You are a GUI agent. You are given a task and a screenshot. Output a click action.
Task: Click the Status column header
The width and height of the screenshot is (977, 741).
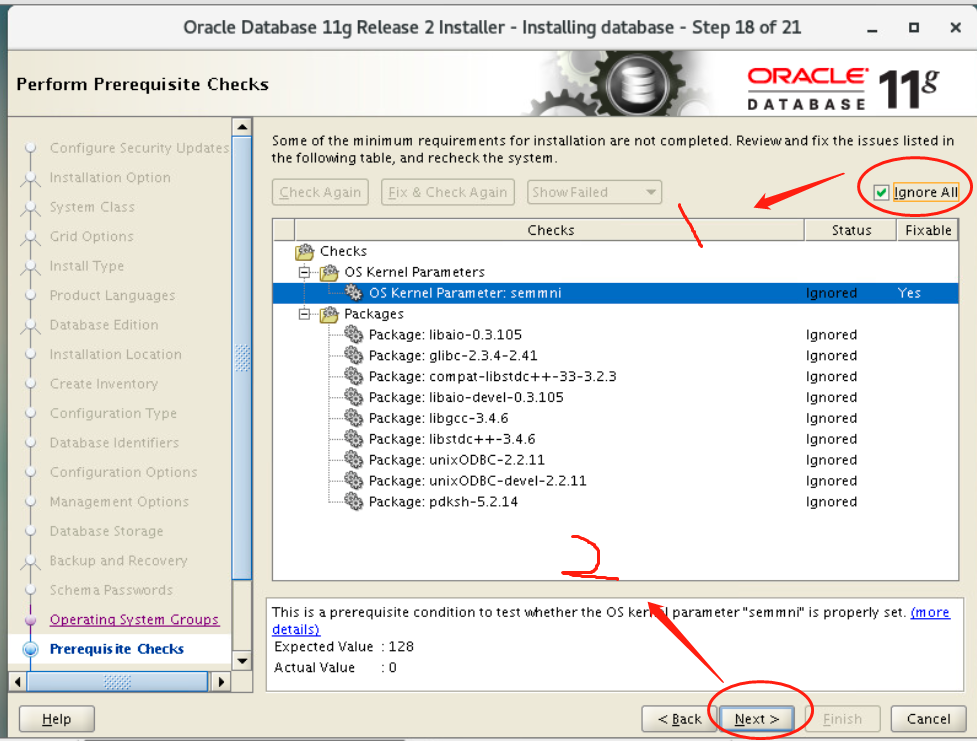click(x=851, y=230)
